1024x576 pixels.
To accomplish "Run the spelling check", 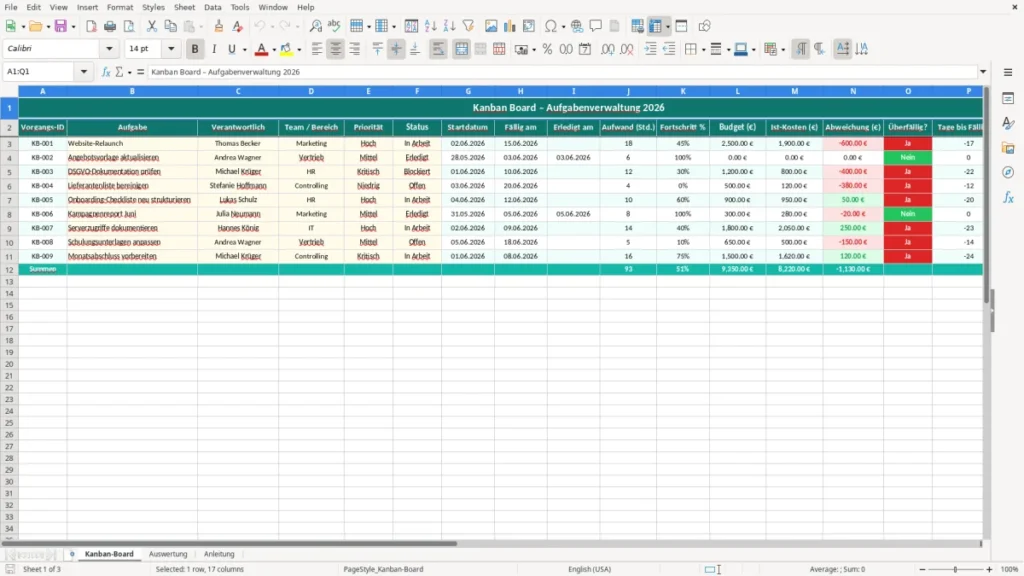I will [x=334, y=26].
